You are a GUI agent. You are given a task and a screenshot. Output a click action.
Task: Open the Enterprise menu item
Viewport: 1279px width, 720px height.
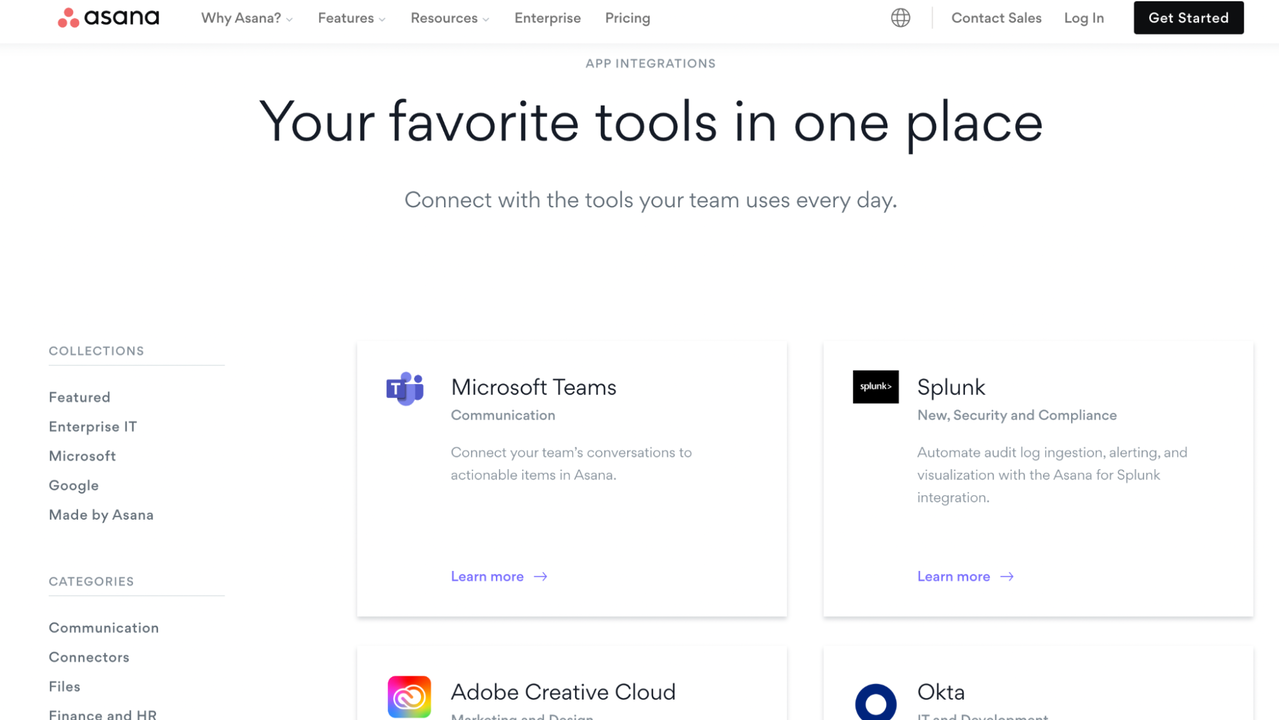click(x=547, y=18)
